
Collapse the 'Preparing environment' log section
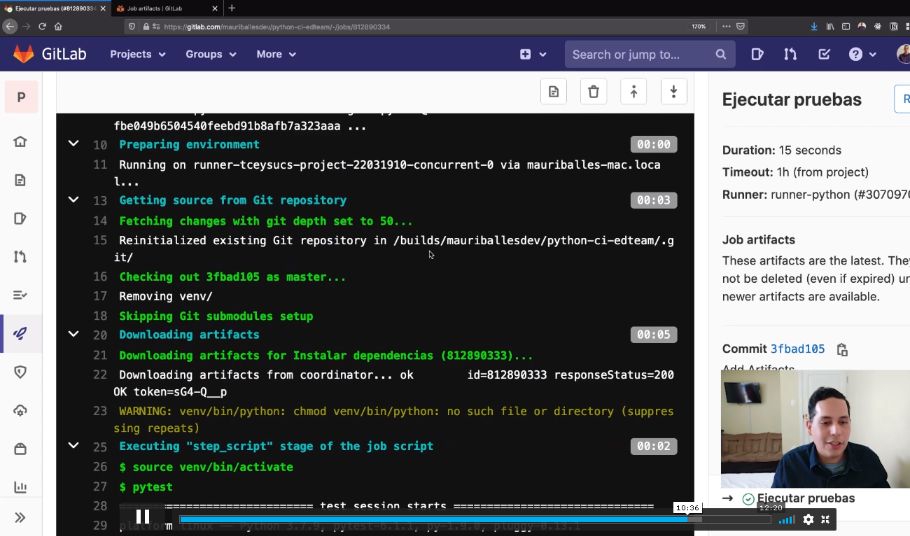tap(73, 144)
